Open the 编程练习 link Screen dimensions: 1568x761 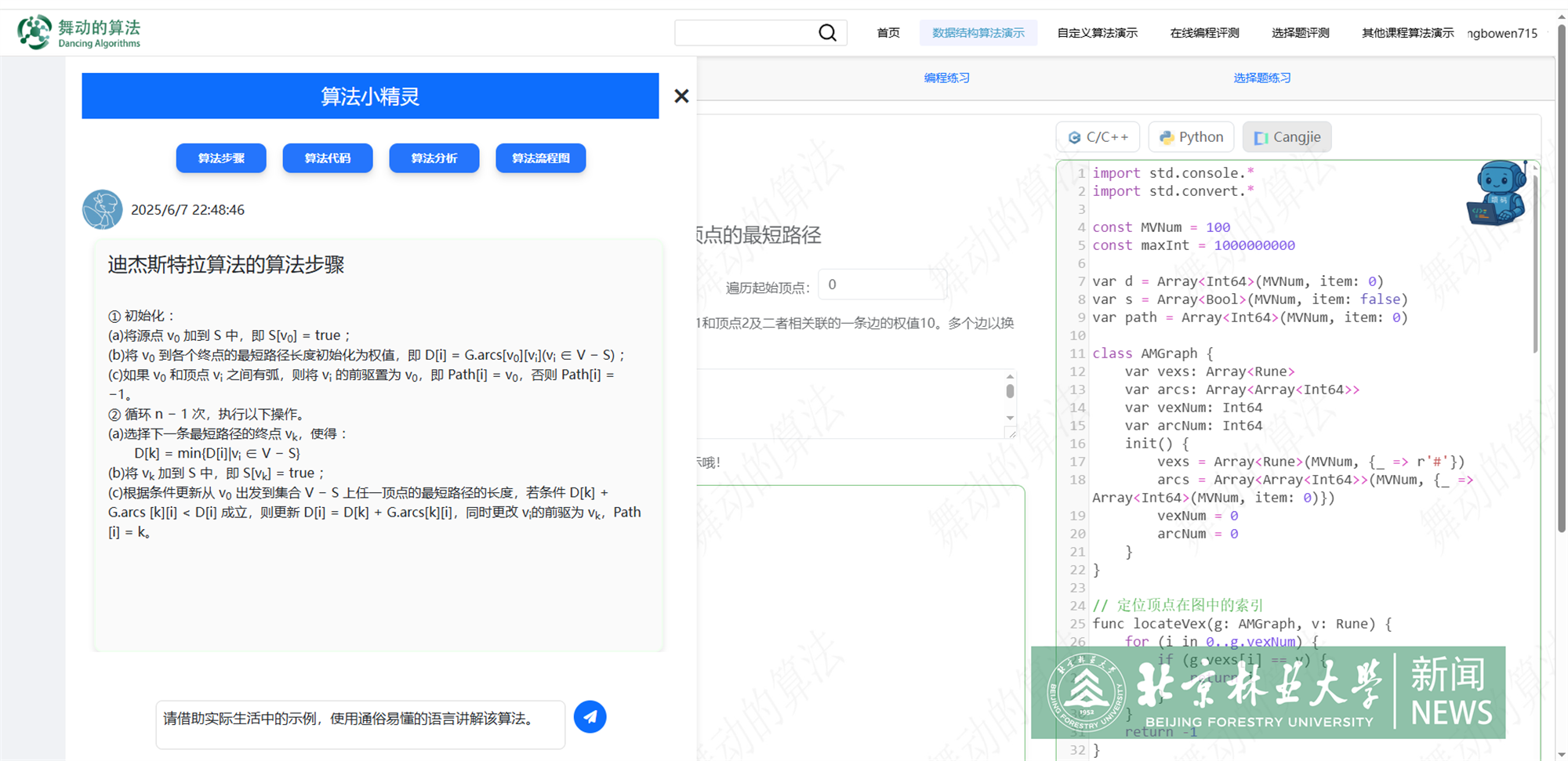pos(946,78)
